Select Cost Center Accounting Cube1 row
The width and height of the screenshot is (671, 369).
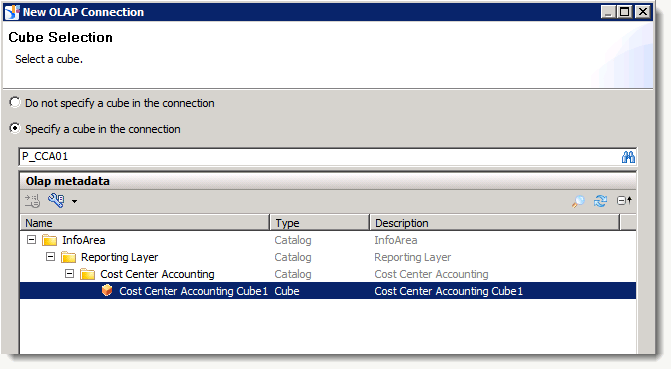(328, 291)
